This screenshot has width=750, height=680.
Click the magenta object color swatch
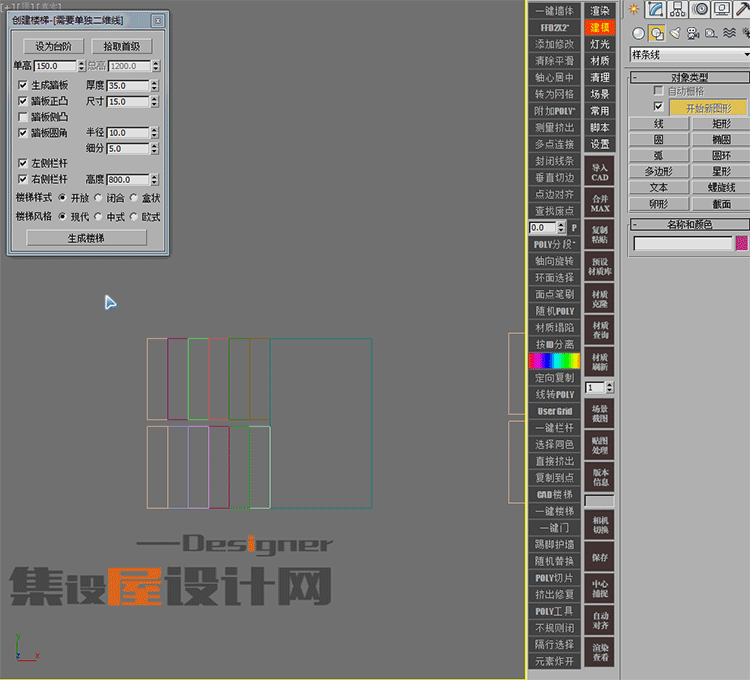click(742, 243)
